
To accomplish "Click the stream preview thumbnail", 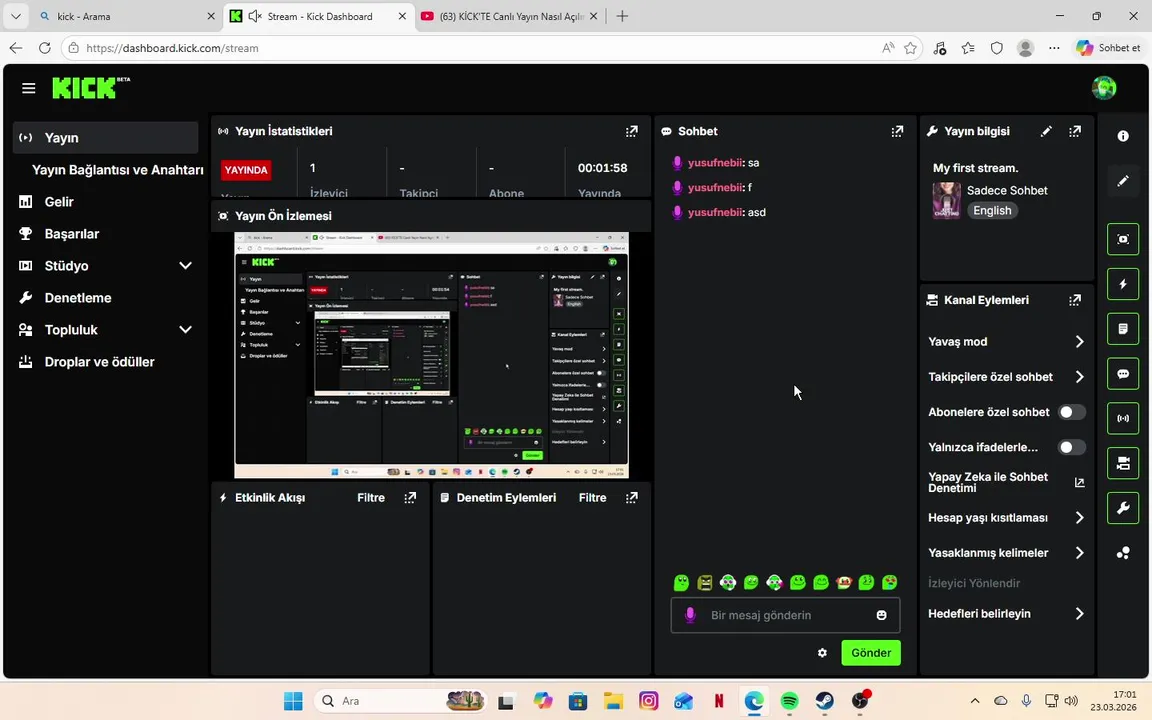I will 431,356.
